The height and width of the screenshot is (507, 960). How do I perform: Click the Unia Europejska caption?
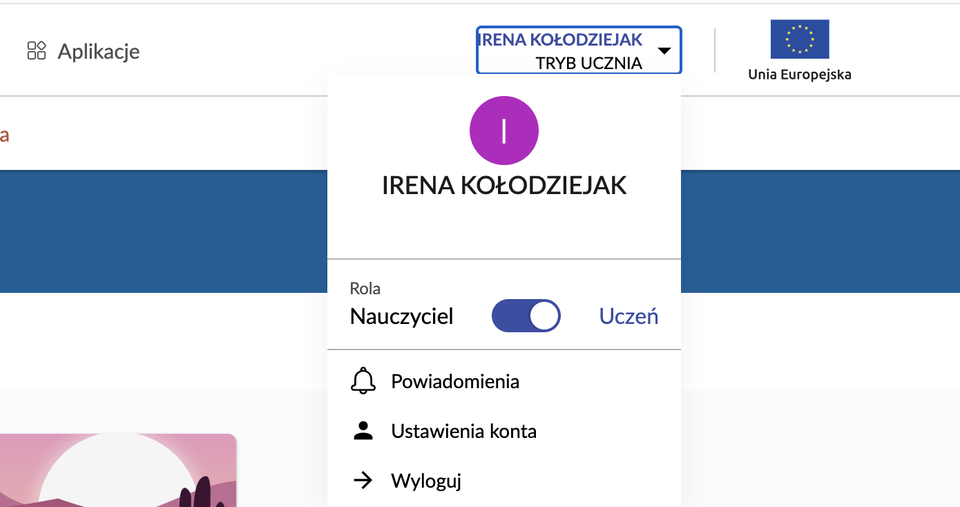tap(799, 74)
